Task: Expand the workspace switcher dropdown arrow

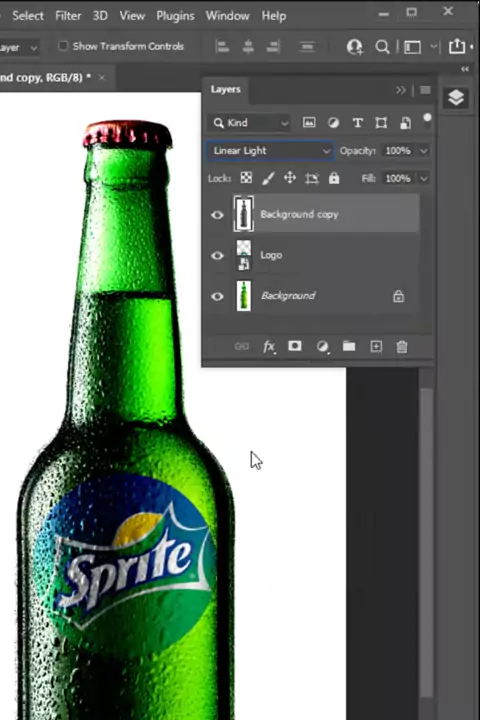Action: 434,47
